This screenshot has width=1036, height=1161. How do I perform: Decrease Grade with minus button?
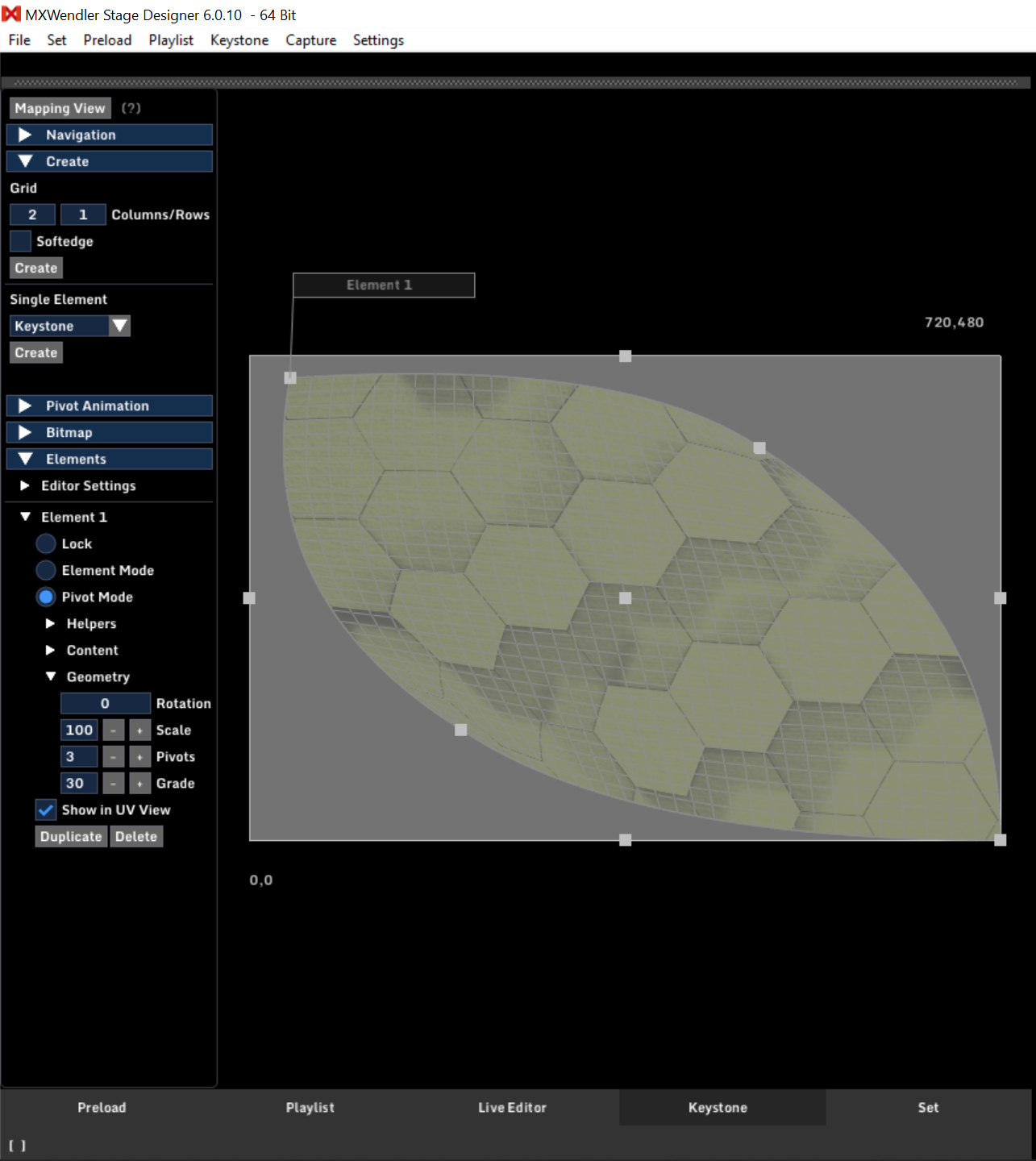coord(114,783)
